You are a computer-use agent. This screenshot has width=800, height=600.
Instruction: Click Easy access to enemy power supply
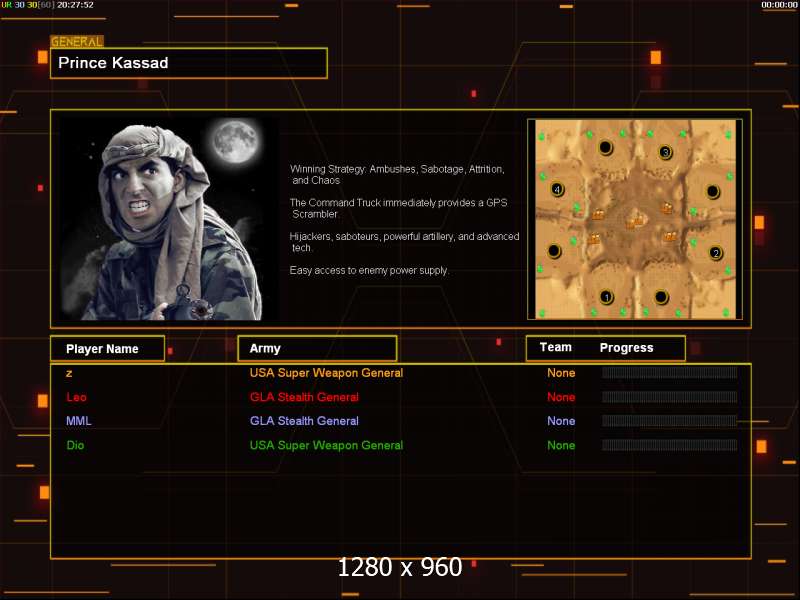pos(369,270)
